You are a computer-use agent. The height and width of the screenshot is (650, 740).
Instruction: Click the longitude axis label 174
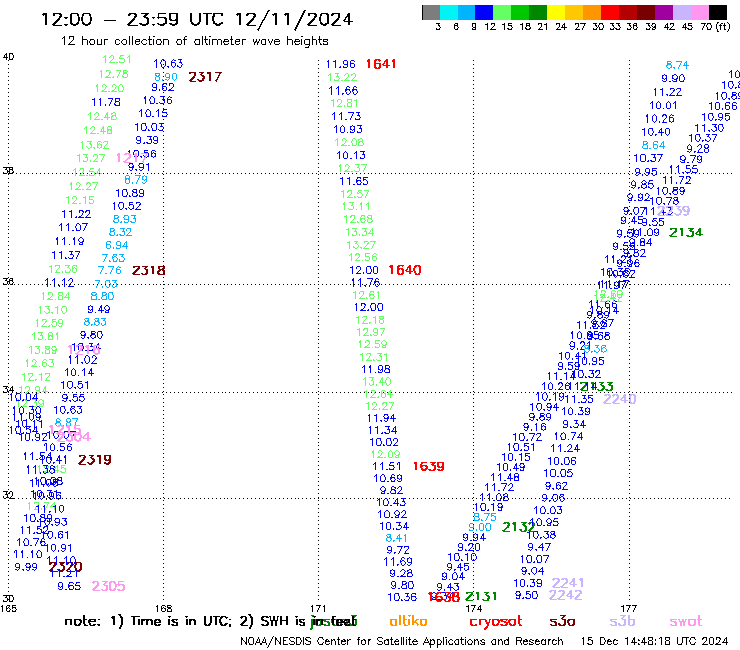coord(473,608)
